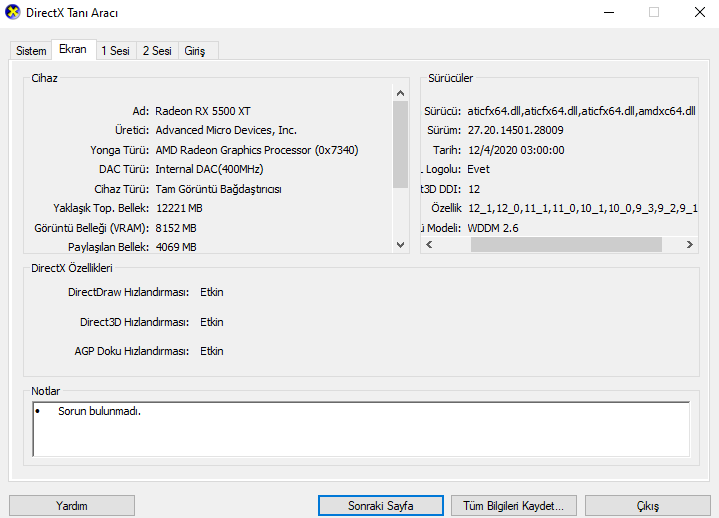Click the date '12/4/2020 03:00:00'

point(516,150)
